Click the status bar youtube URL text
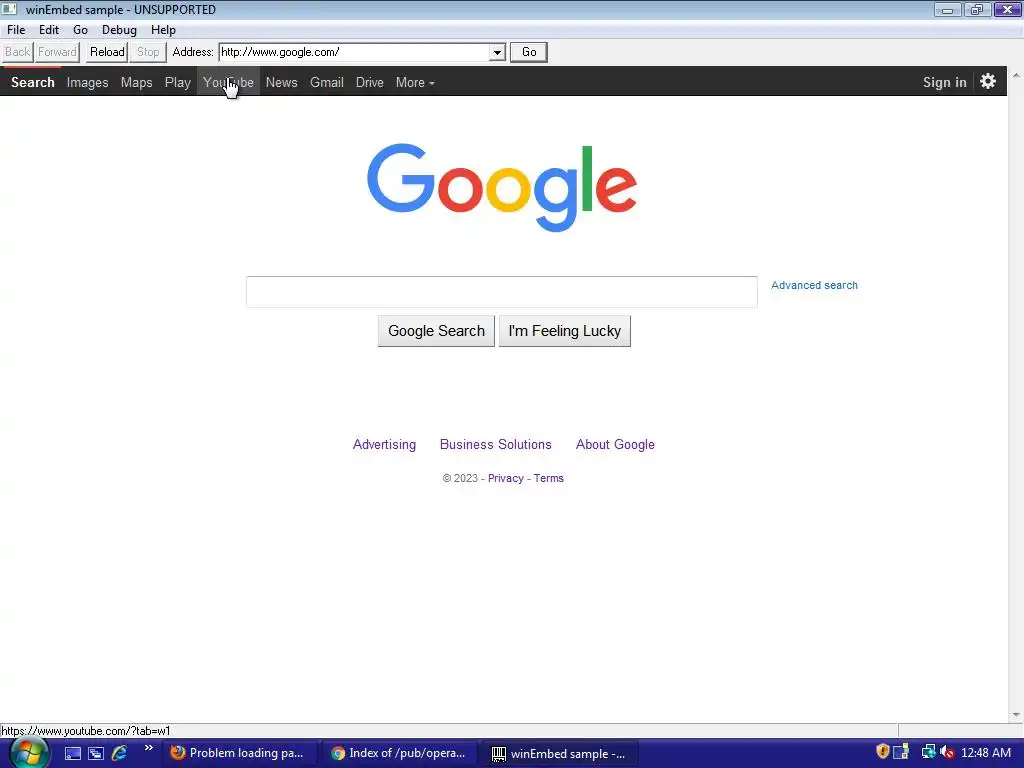Viewport: 1024px width, 768px height. pyautogui.click(x=86, y=731)
